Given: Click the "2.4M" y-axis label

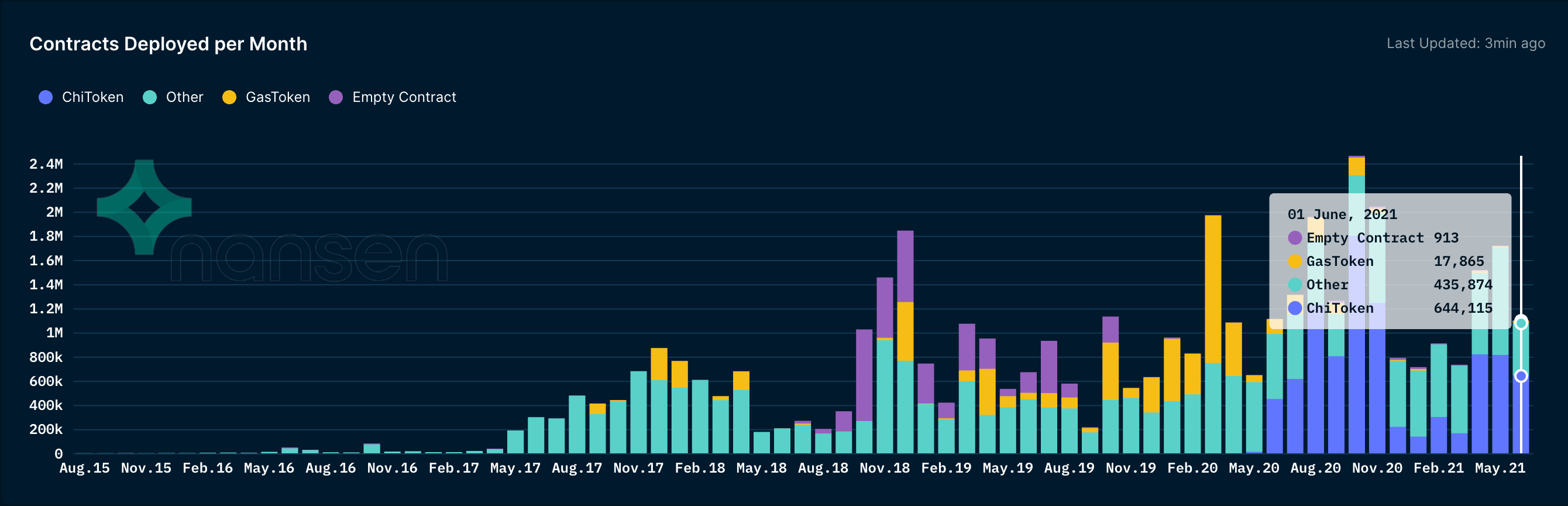Looking at the screenshot, I should point(46,164).
